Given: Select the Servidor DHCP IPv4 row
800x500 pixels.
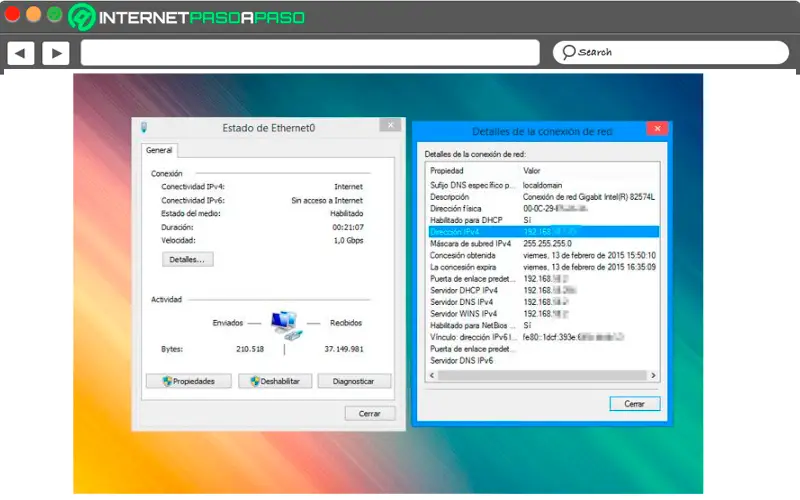Looking at the screenshot, I should click(543, 290).
